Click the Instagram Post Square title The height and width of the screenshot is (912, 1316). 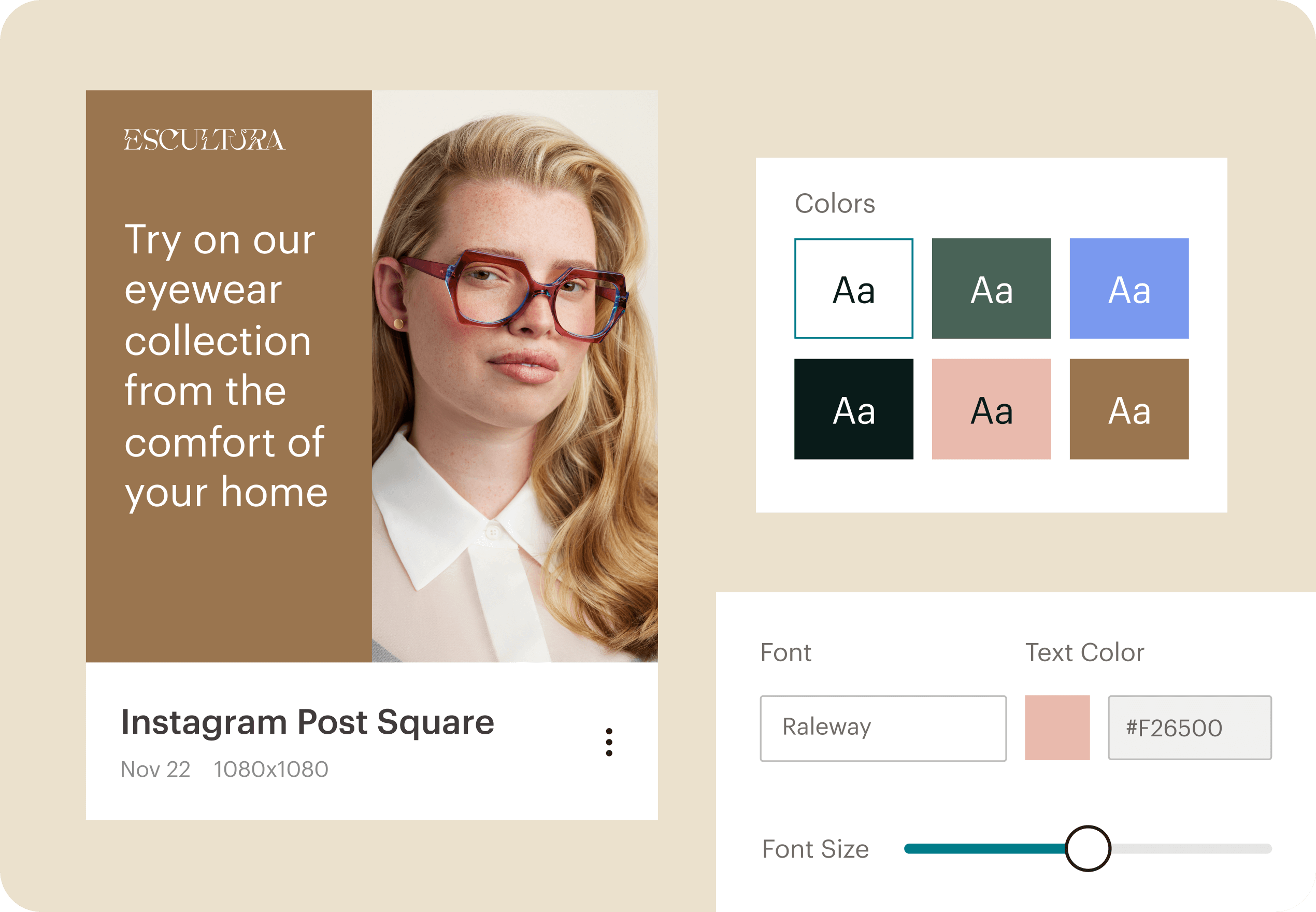pos(307,722)
